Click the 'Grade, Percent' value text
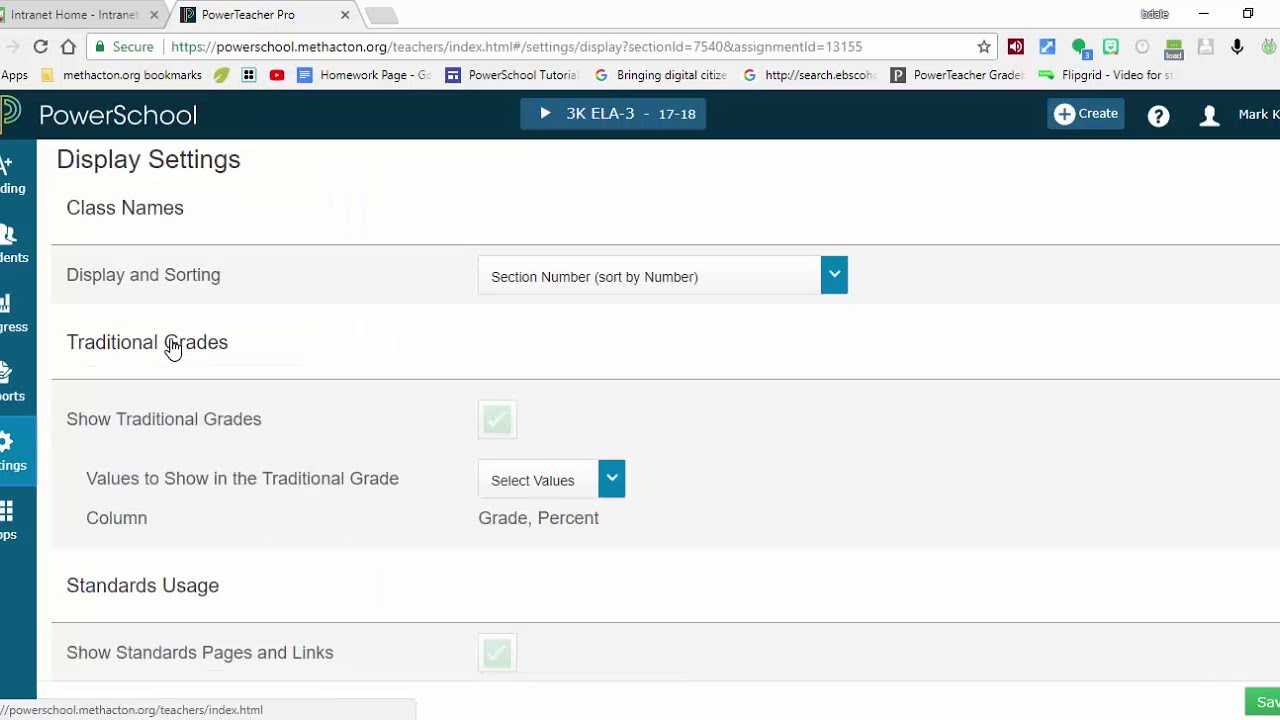Screen dimensions: 1280x720 click(539, 518)
